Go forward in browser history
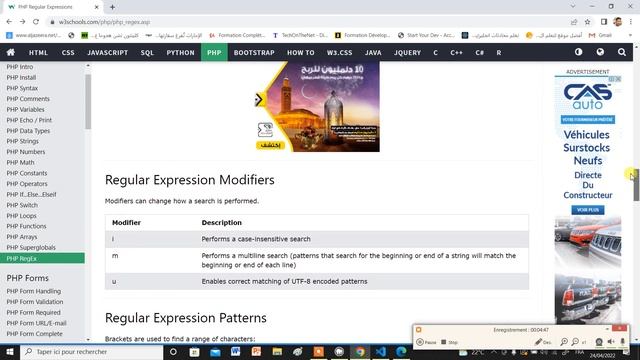 22,22
